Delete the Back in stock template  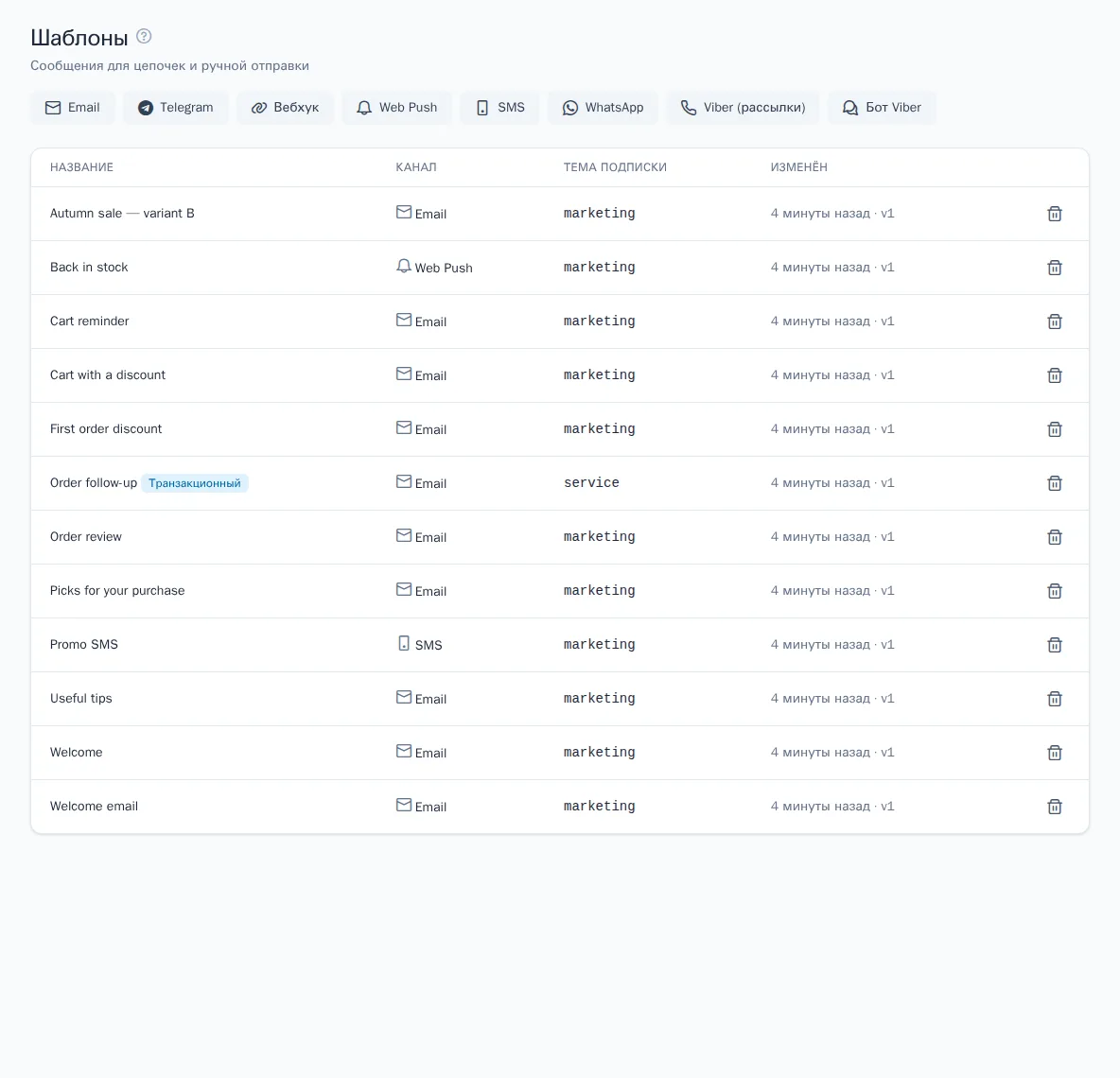tap(1055, 268)
